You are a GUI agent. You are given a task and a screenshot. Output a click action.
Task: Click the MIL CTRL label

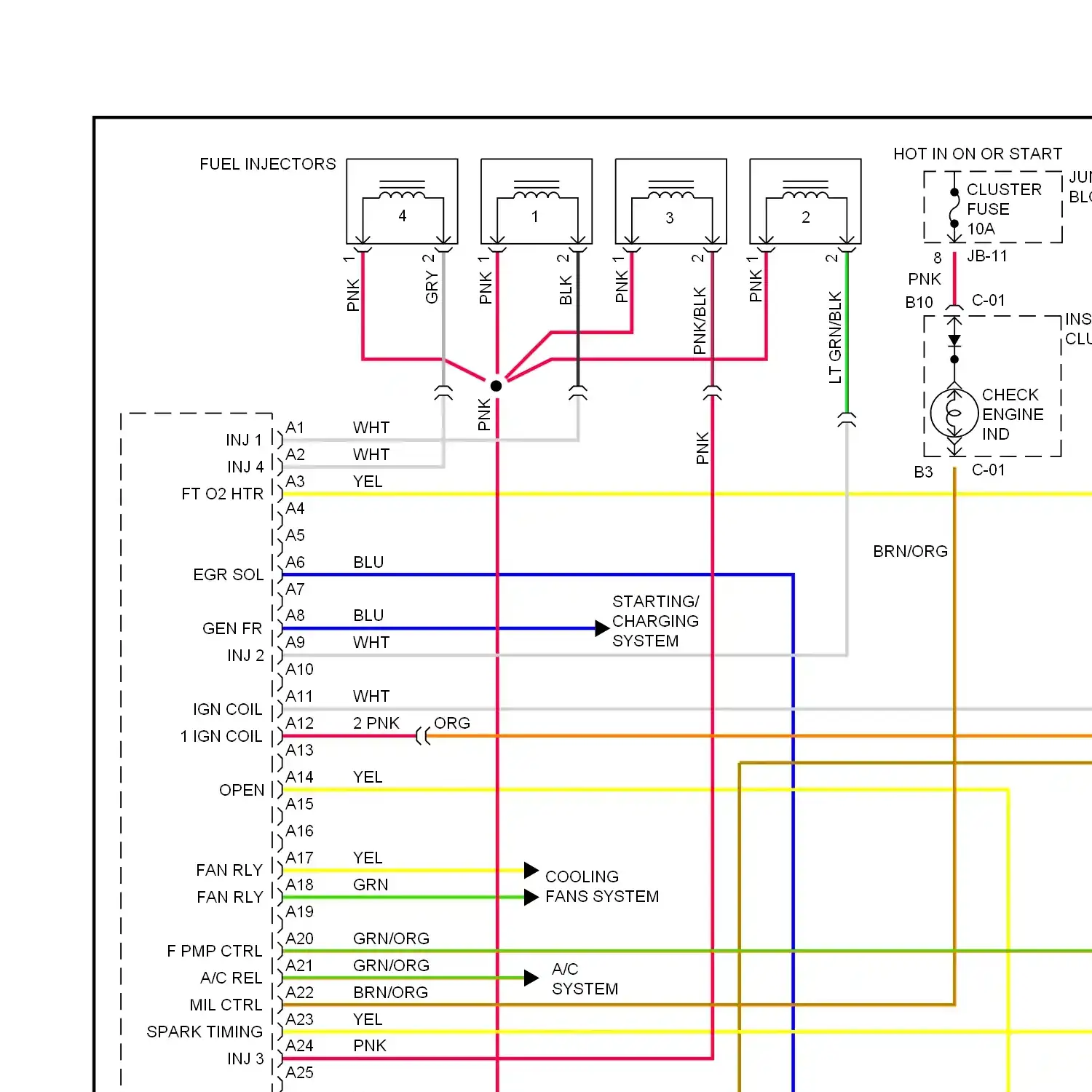click(x=226, y=1005)
